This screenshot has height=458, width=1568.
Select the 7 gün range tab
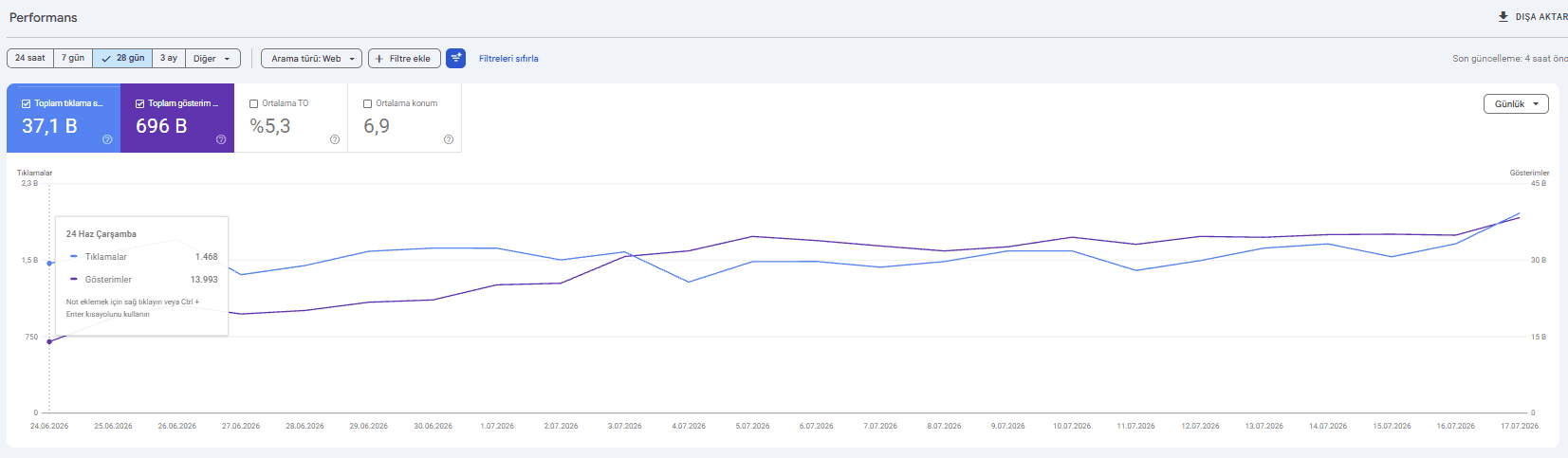[73, 59]
